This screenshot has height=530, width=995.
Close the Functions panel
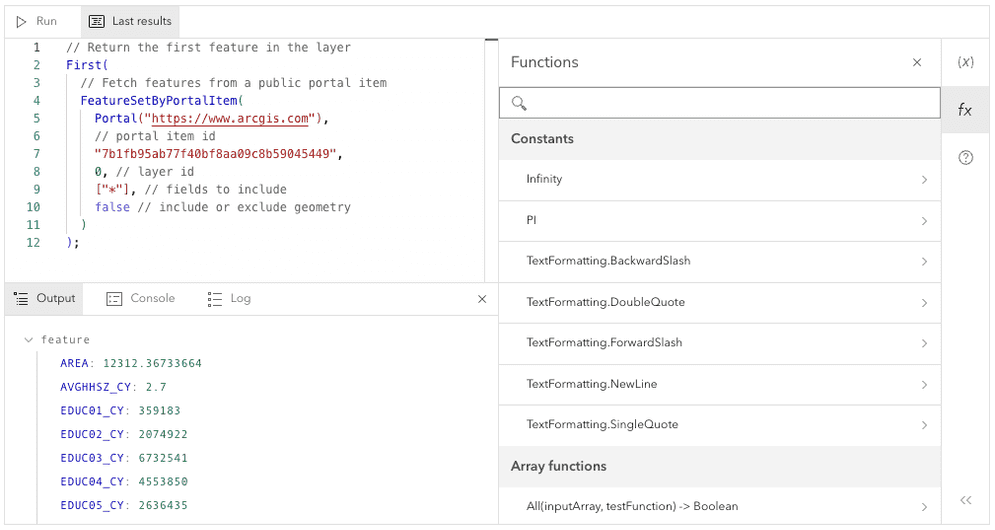pos(917,62)
